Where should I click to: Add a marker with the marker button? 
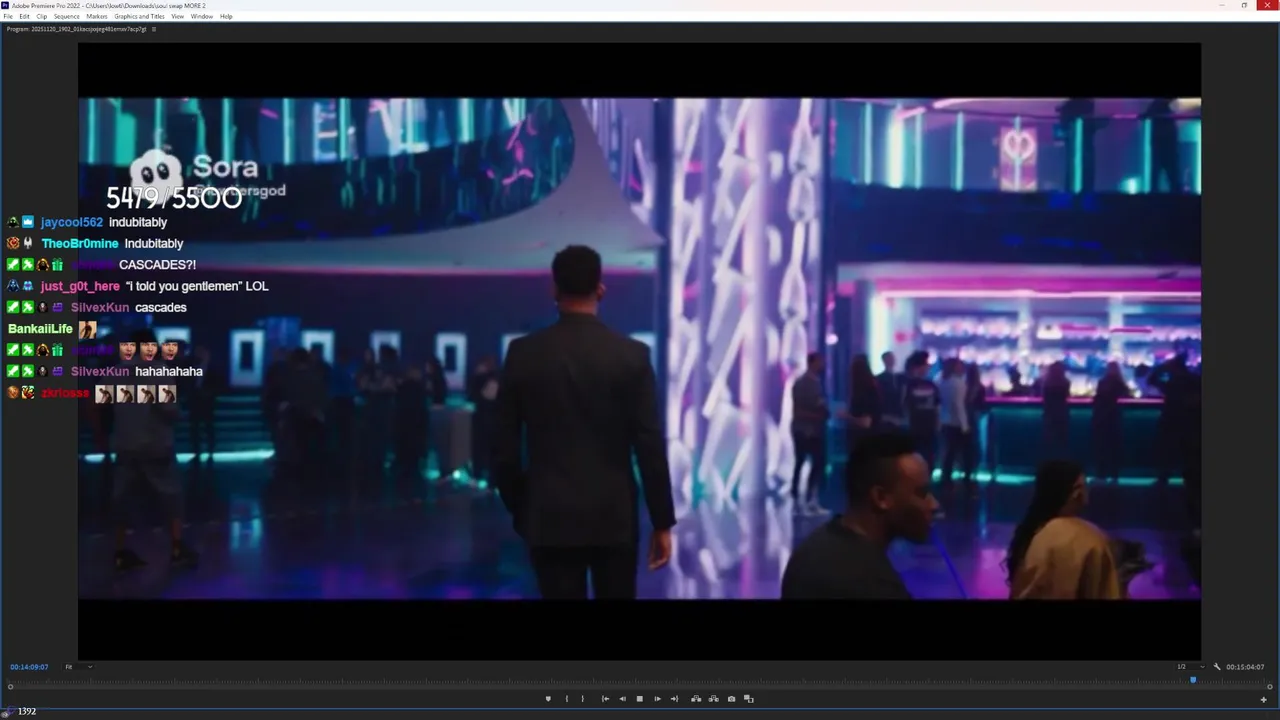548,699
